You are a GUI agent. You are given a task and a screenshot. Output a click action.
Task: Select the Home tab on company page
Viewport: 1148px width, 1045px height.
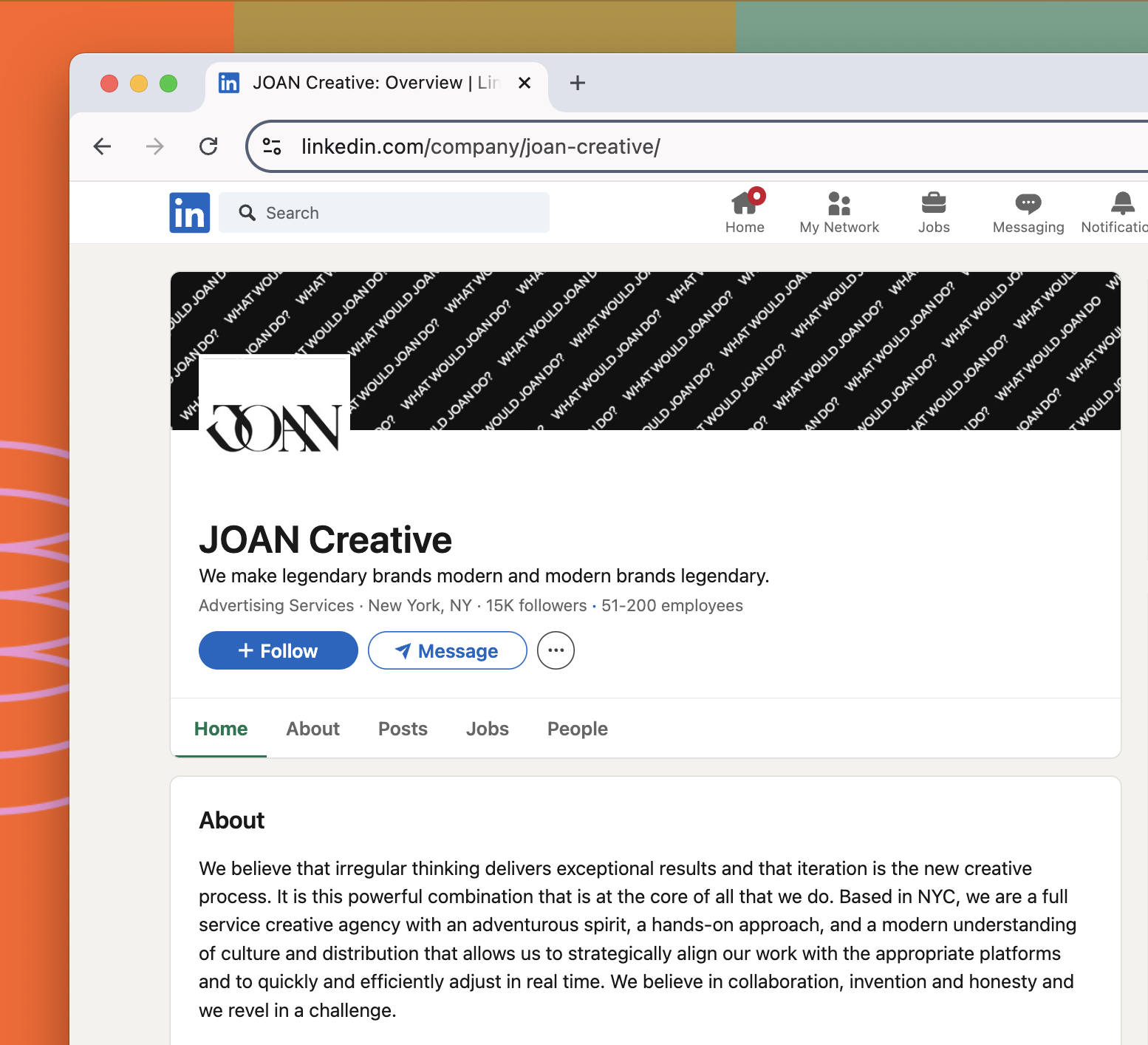[221, 729]
